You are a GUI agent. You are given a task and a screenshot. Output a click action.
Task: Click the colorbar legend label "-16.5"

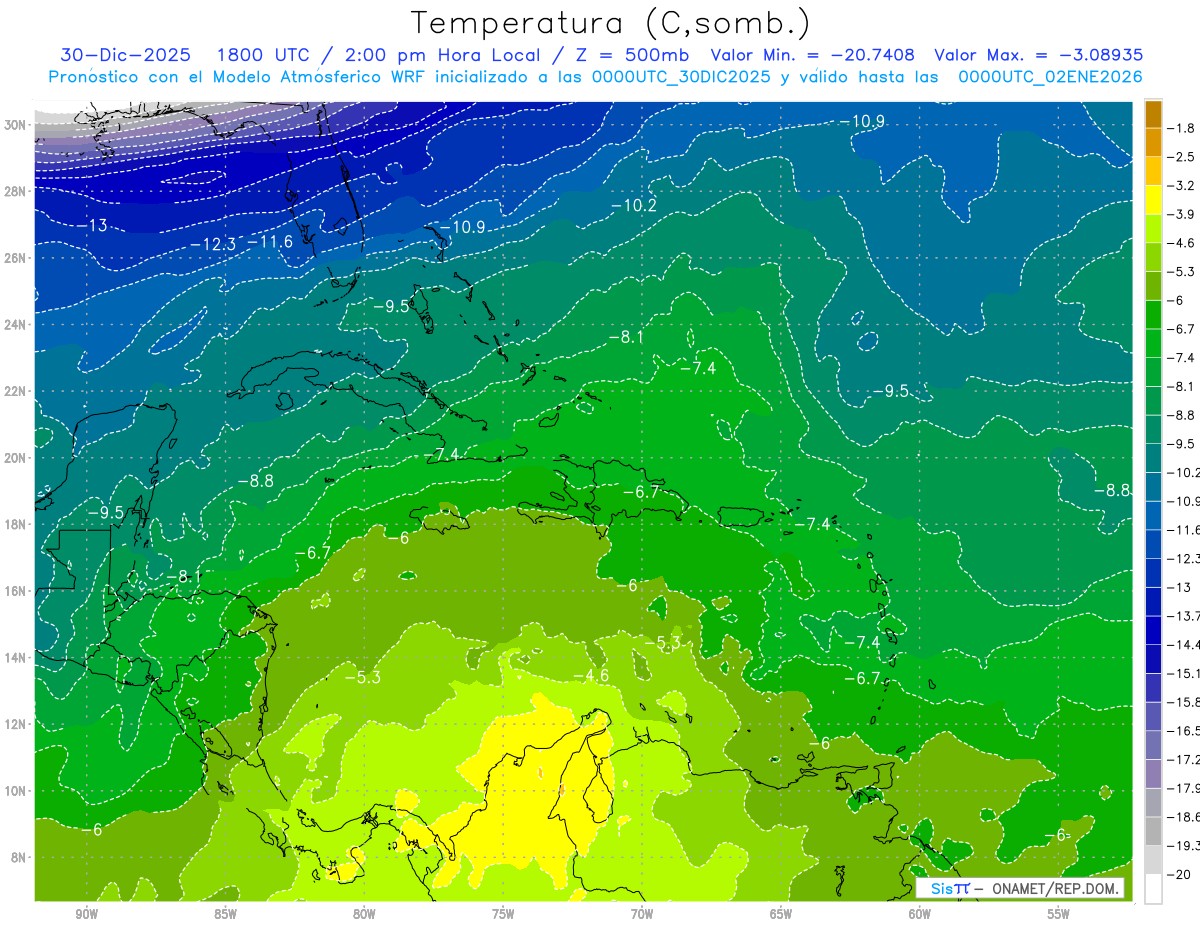(x=1182, y=731)
